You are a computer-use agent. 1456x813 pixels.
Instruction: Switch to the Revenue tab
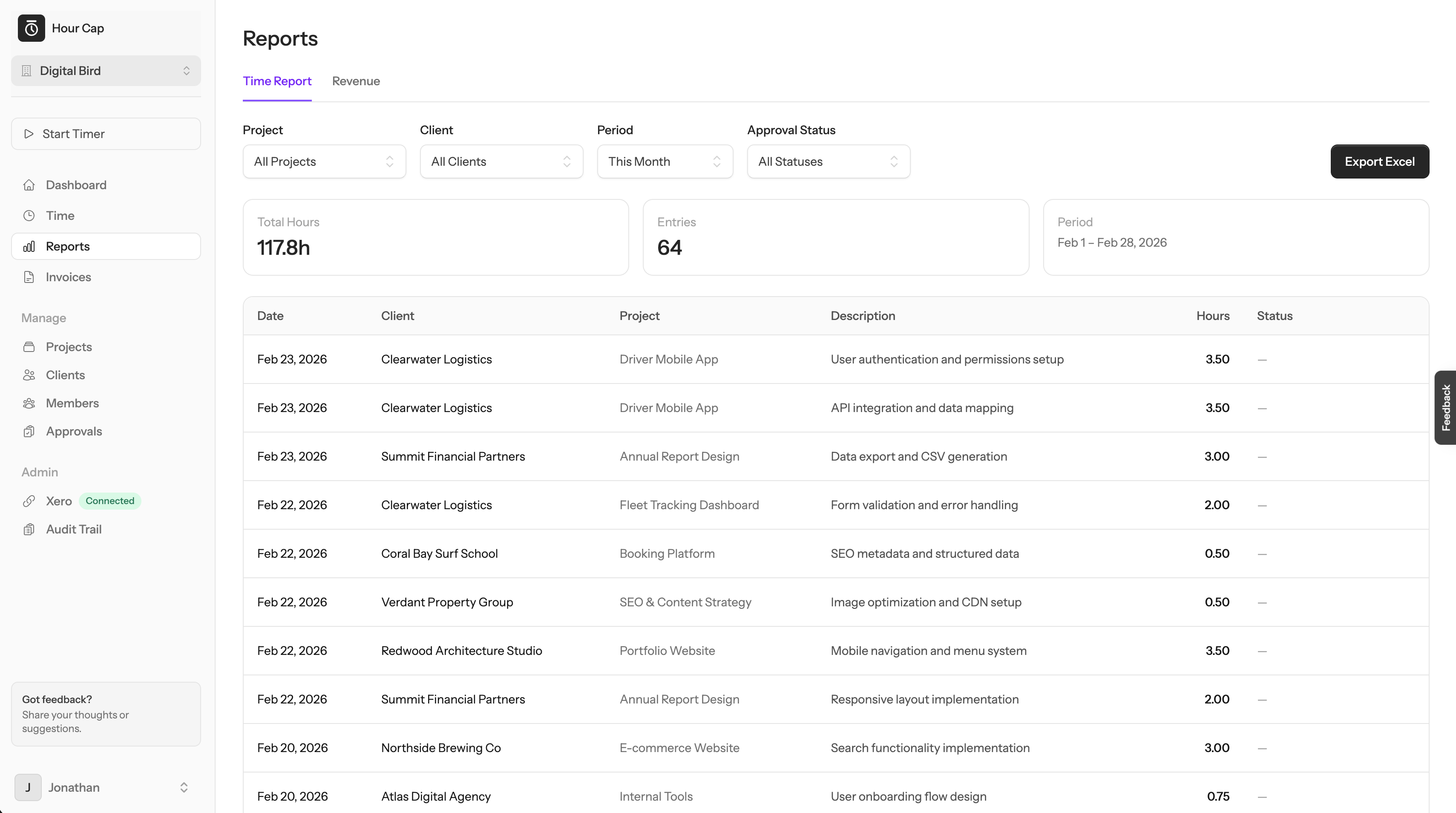pyautogui.click(x=356, y=81)
